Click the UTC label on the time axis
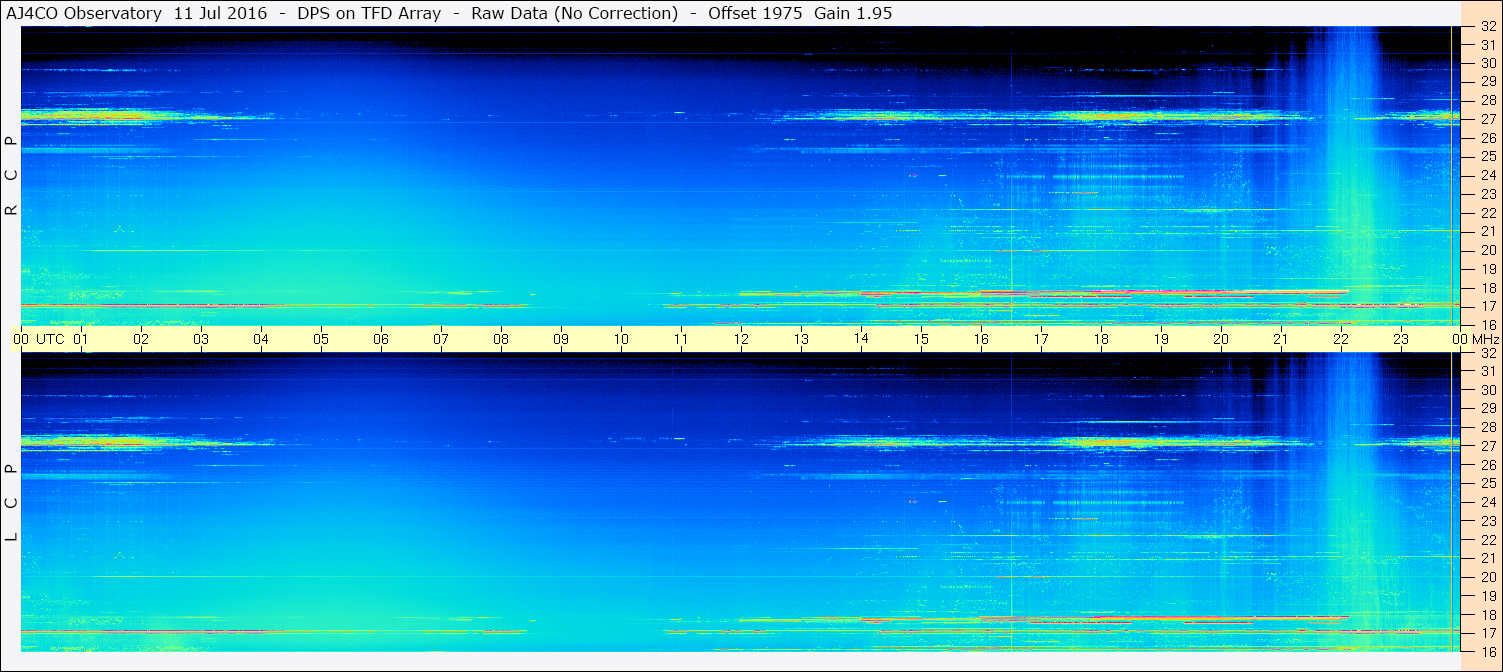This screenshot has height=672, width=1503. tap(51, 339)
